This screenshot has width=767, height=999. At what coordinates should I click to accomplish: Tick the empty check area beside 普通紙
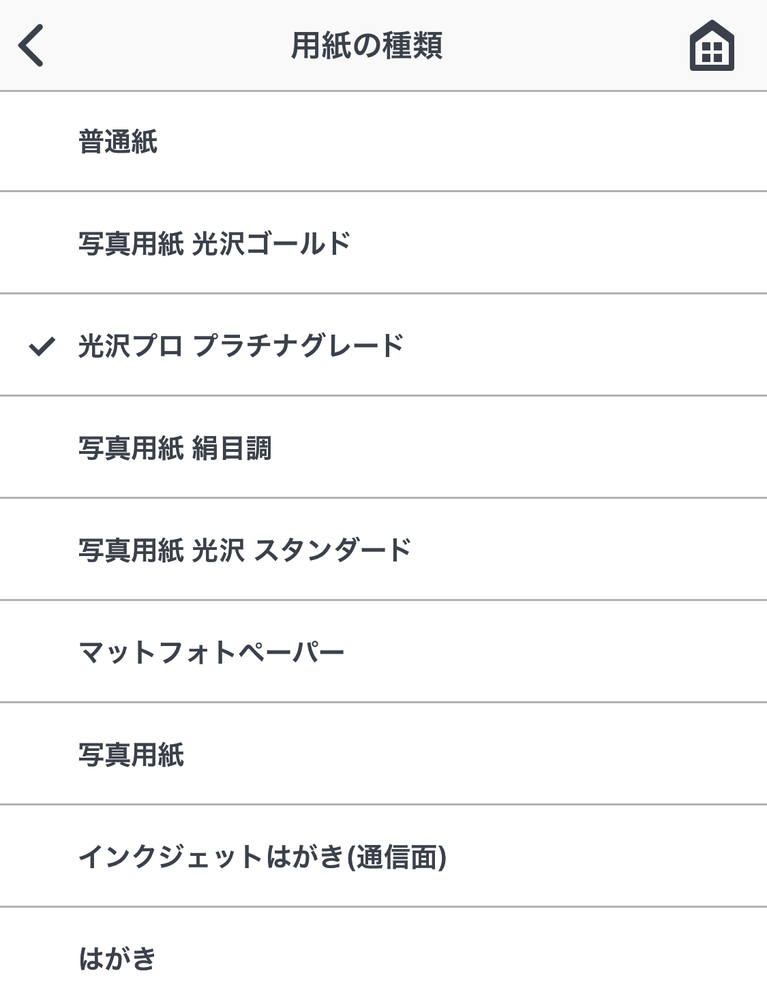coord(42,141)
